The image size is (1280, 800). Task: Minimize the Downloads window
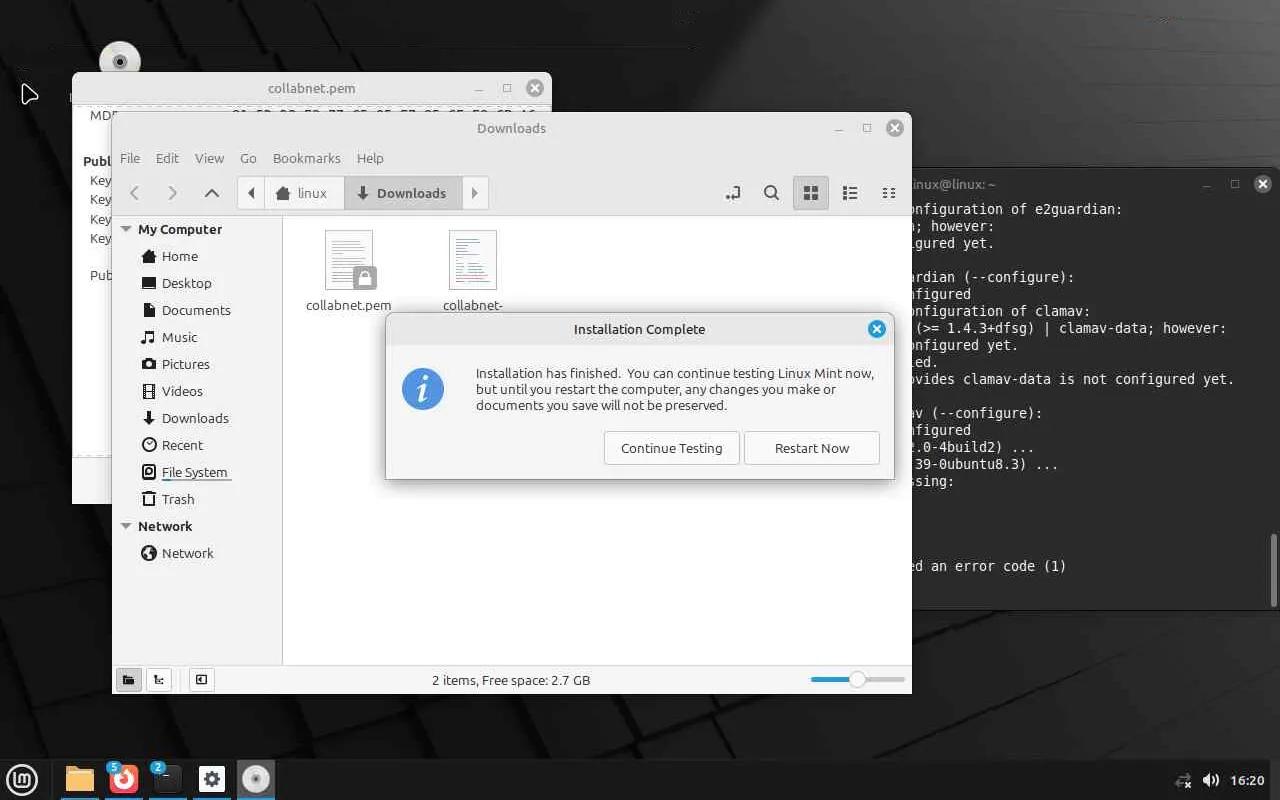839,128
